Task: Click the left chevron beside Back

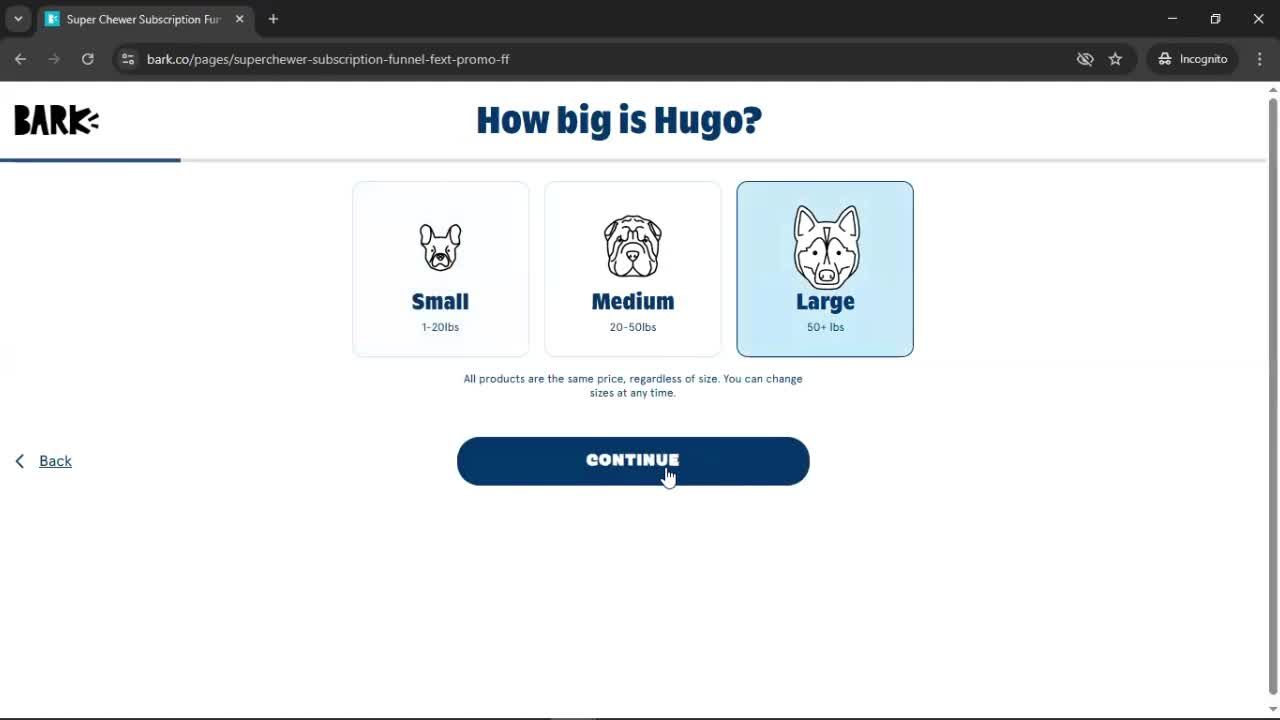Action: (19, 461)
